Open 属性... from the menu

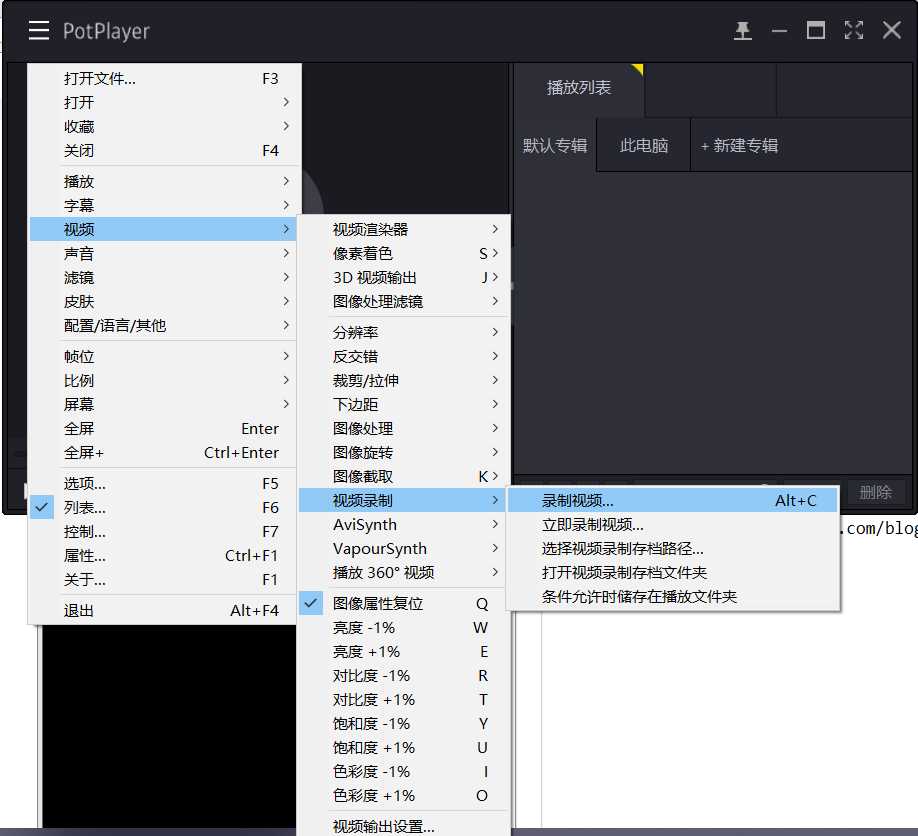point(163,556)
